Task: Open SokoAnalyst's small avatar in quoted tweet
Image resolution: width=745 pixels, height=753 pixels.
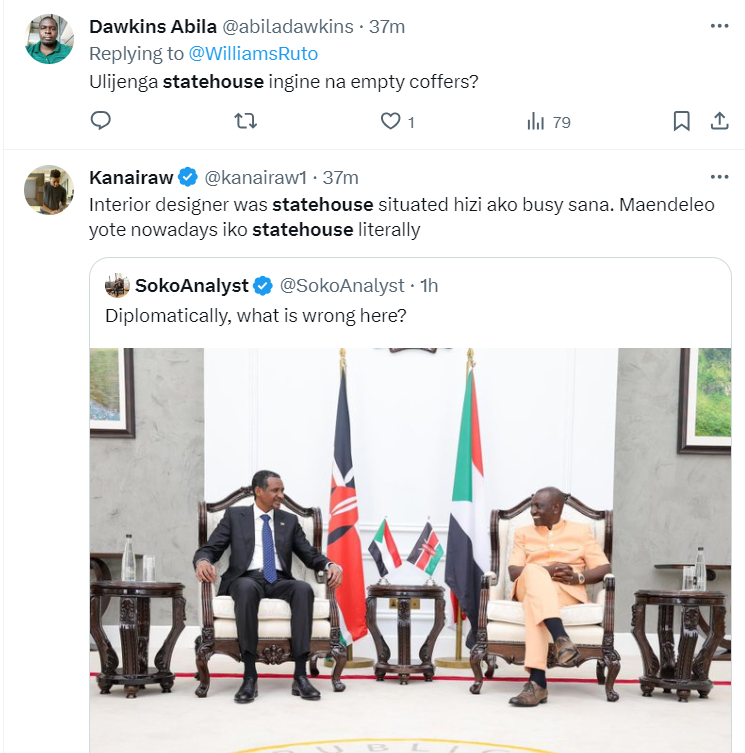Action: [117, 286]
